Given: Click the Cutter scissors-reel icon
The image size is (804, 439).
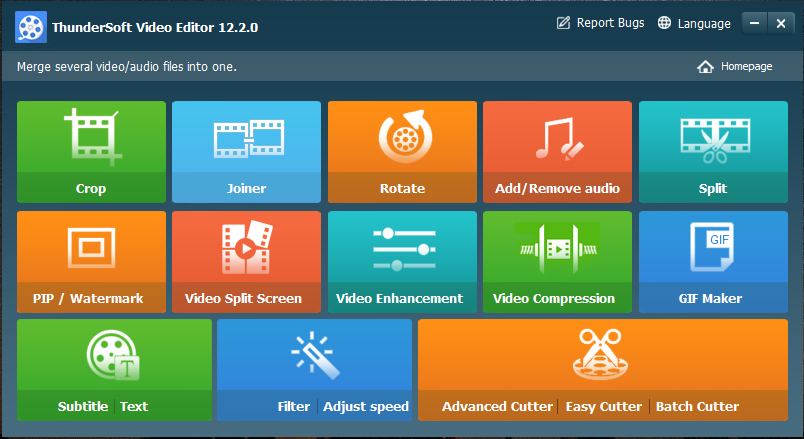Looking at the screenshot, I should [600, 354].
